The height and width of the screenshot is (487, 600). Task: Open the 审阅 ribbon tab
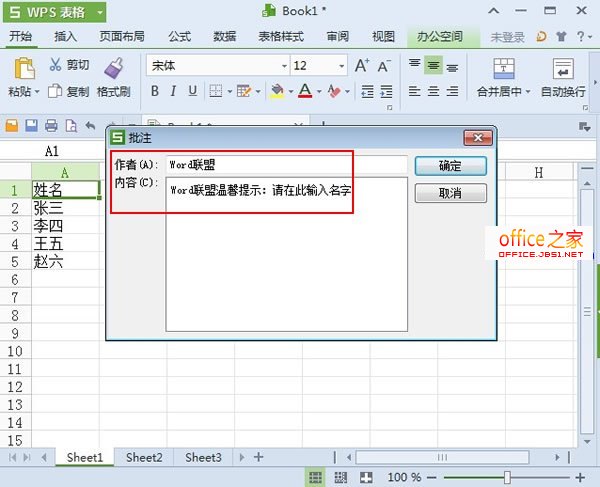point(338,36)
